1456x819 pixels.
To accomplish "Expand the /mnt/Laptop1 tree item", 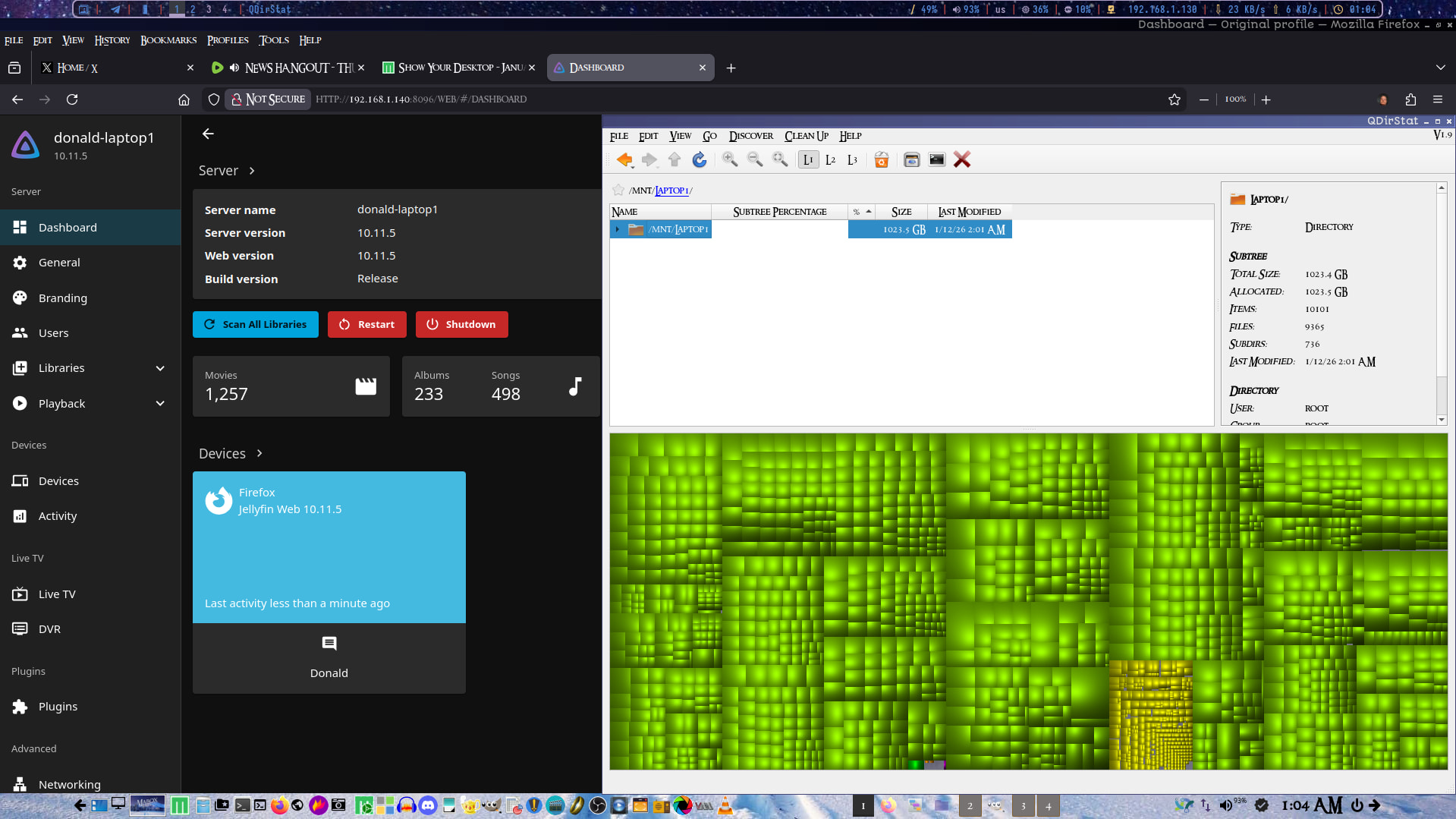I will coord(618,229).
